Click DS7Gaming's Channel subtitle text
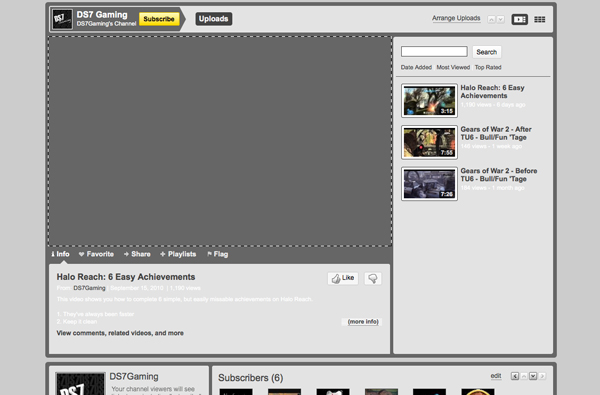This screenshot has width=600, height=395. coord(106,24)
